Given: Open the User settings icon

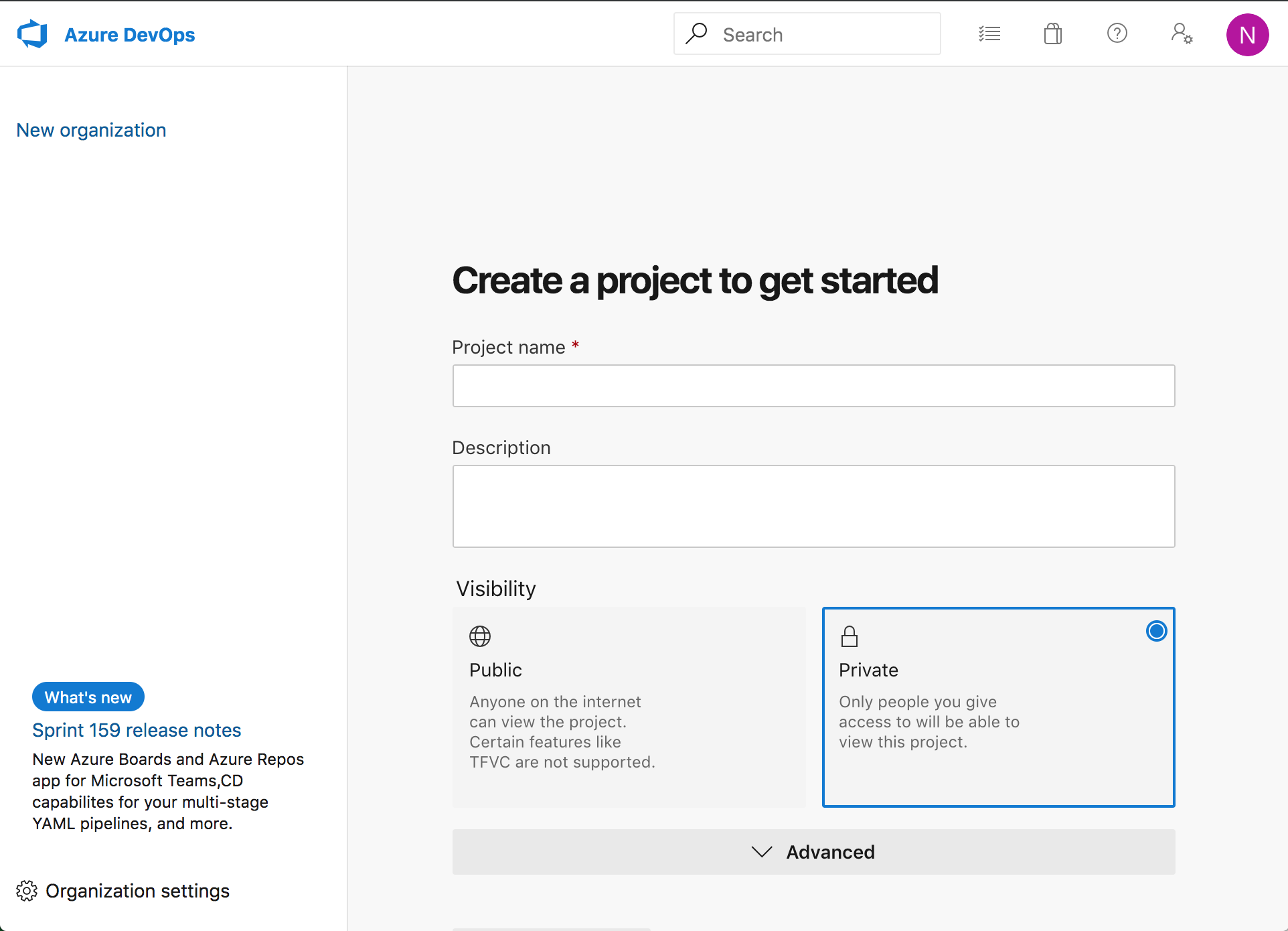Looking at the screenshot, I should point(1182,33).
